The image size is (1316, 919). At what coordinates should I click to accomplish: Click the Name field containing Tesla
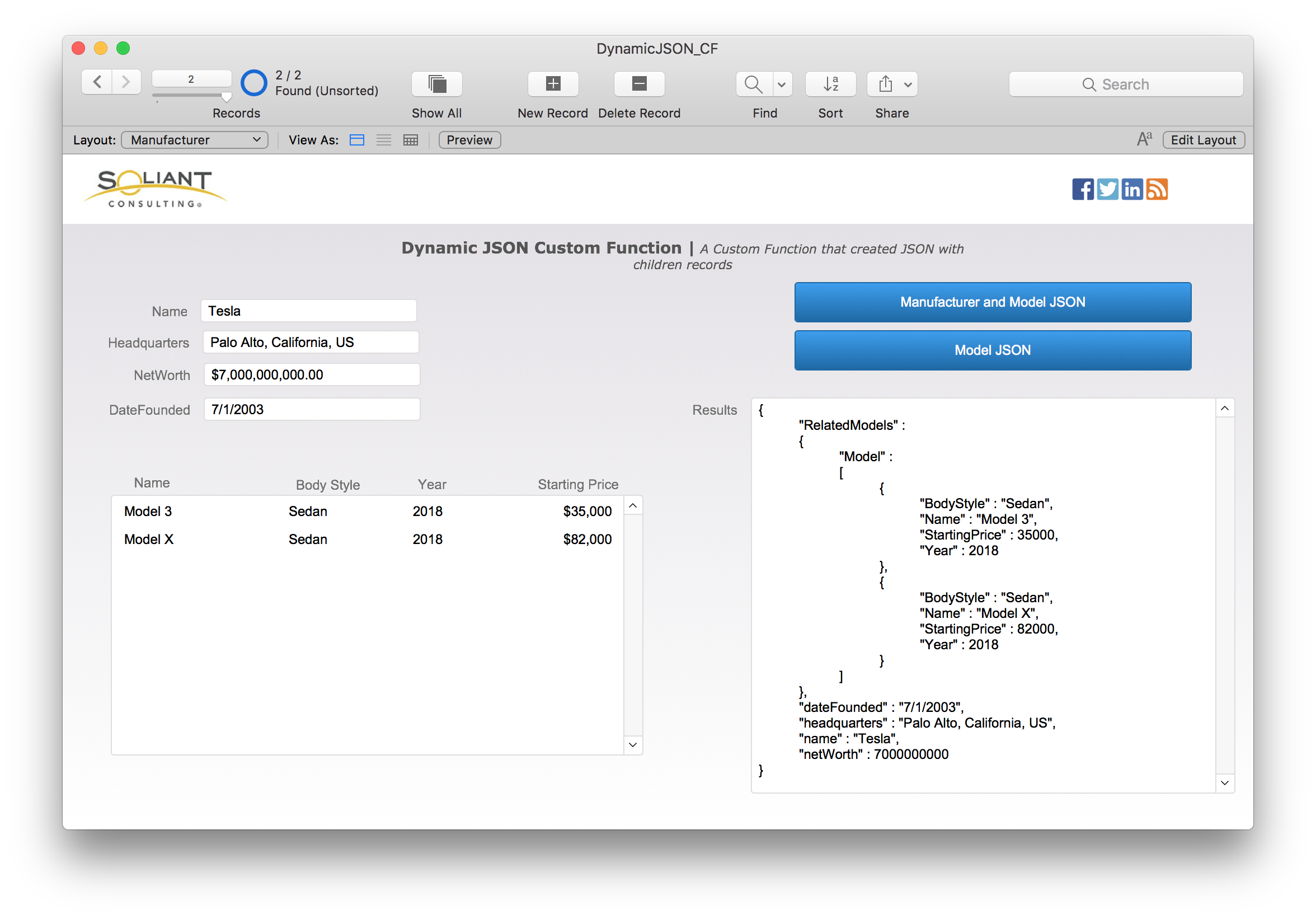[x=308, y=311]
